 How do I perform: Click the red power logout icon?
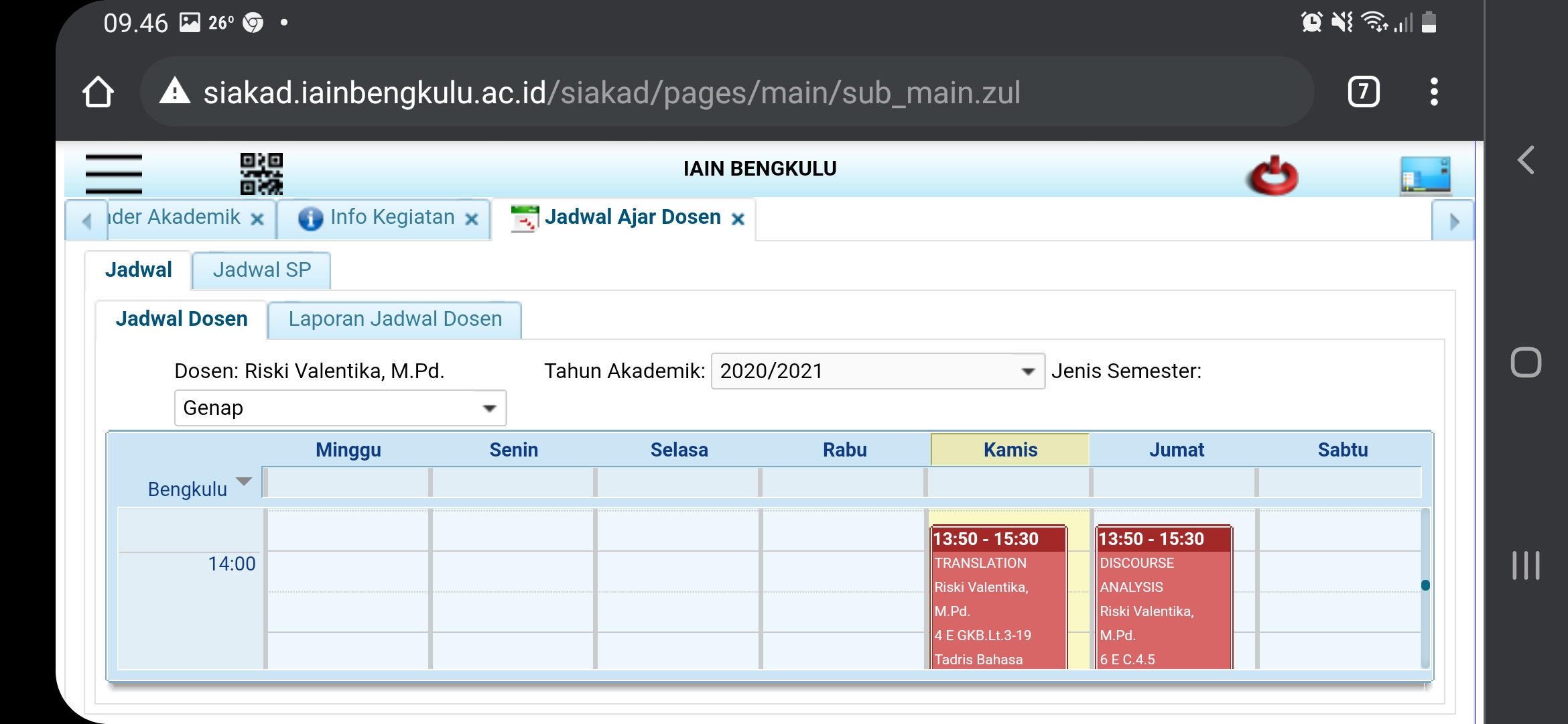[x=1272, y=176]
